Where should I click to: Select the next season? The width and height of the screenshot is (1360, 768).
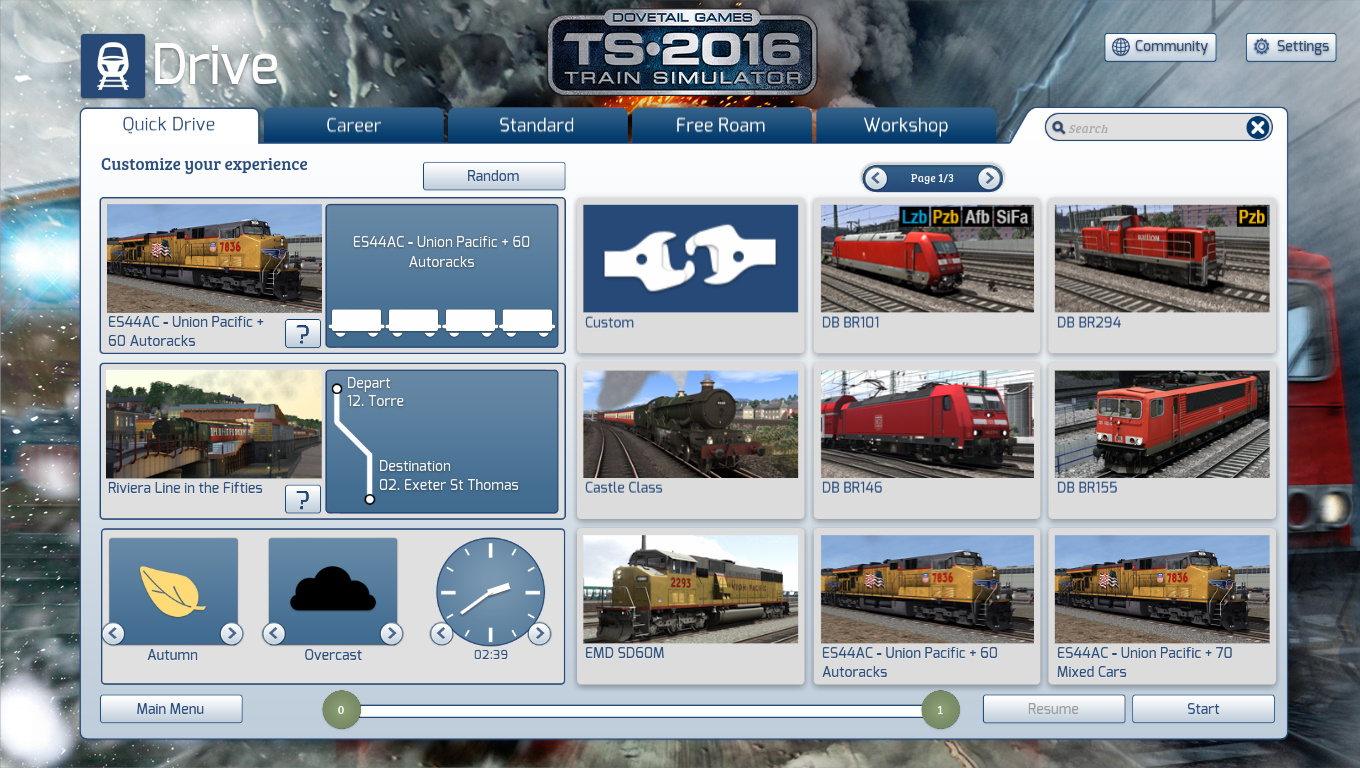click(231, 633)
